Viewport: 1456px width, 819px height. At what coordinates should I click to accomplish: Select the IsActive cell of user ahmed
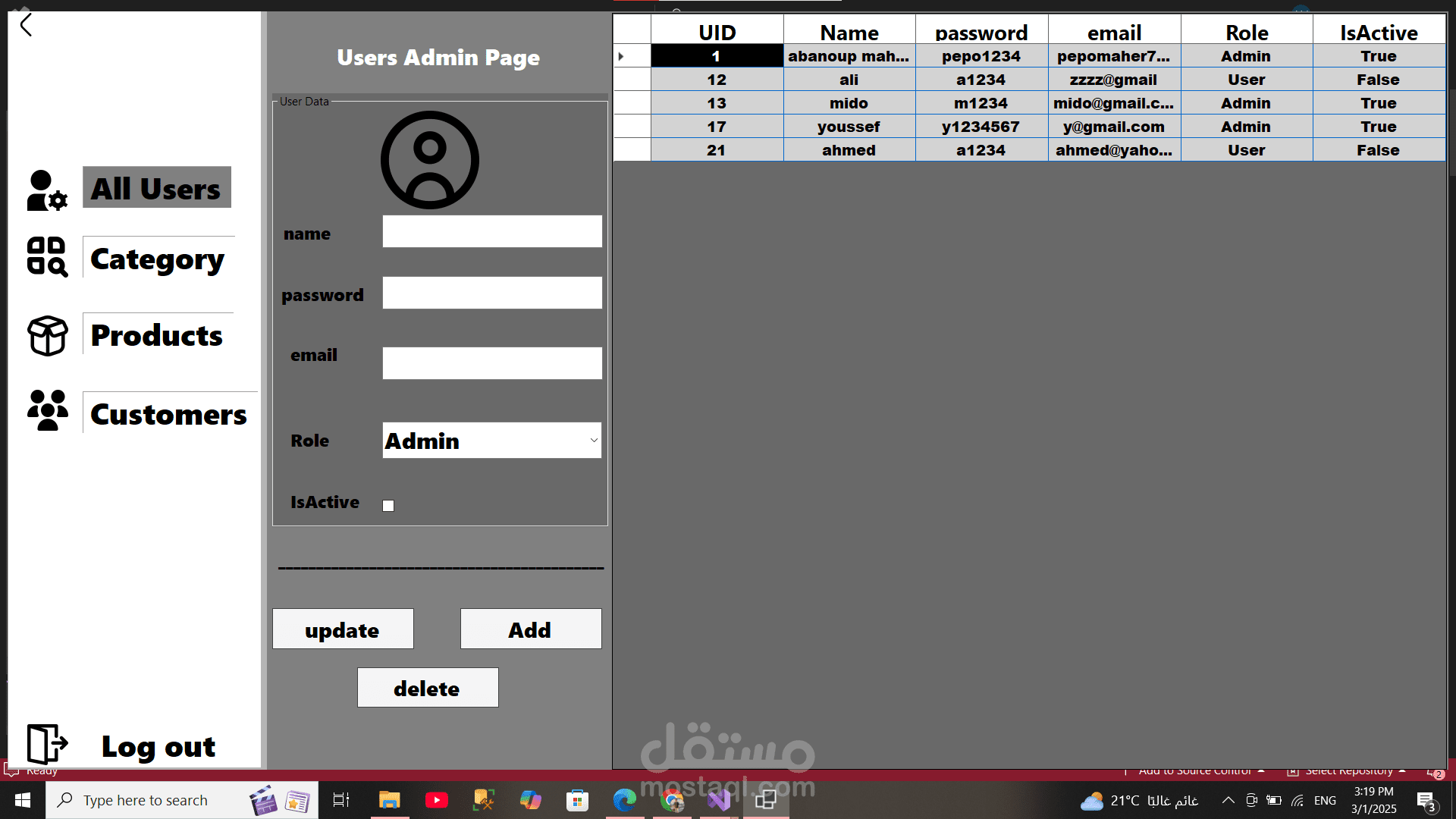pyautogui.click(x=1379, y=150)
